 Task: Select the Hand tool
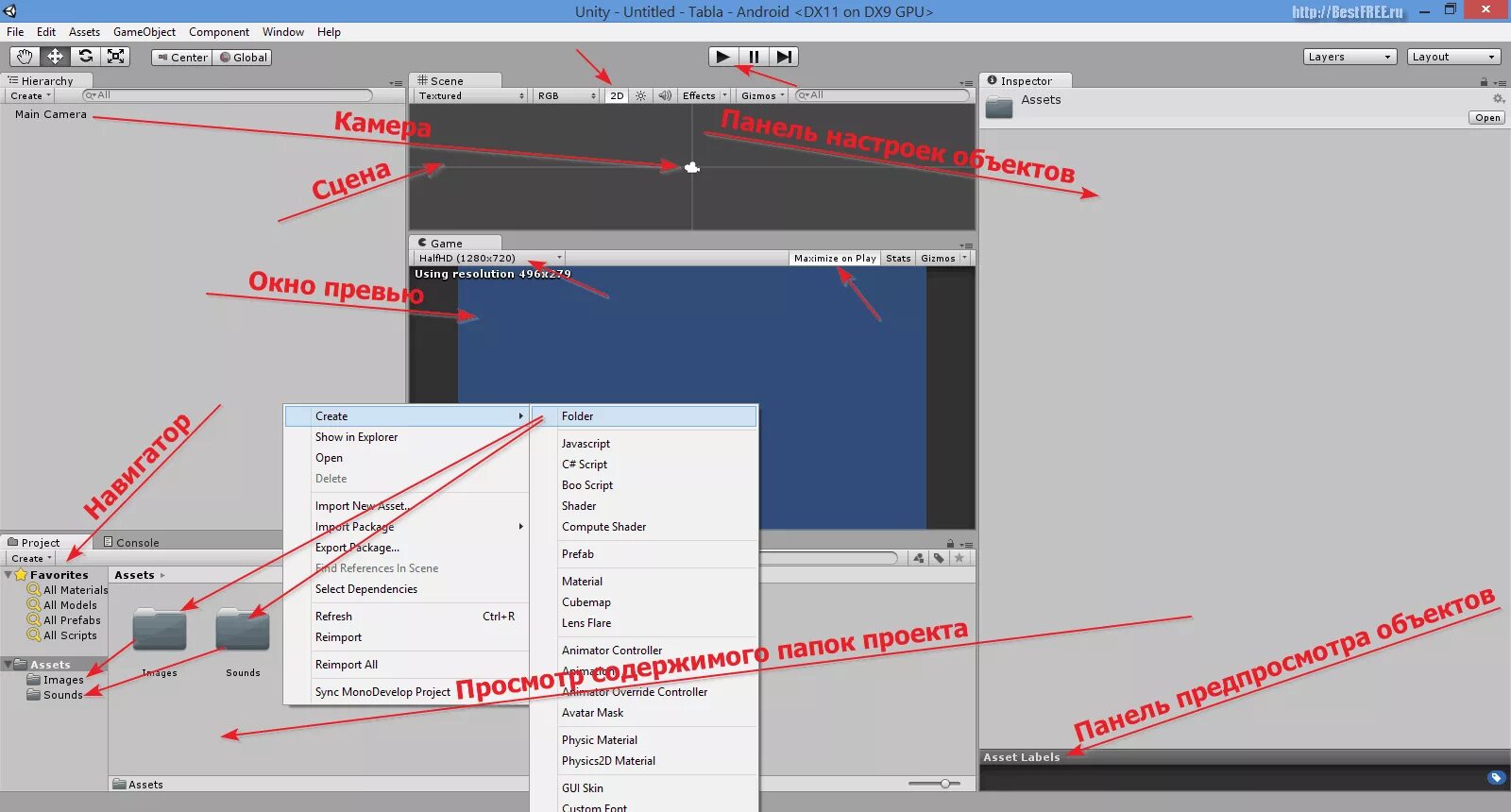click(25, 57)
